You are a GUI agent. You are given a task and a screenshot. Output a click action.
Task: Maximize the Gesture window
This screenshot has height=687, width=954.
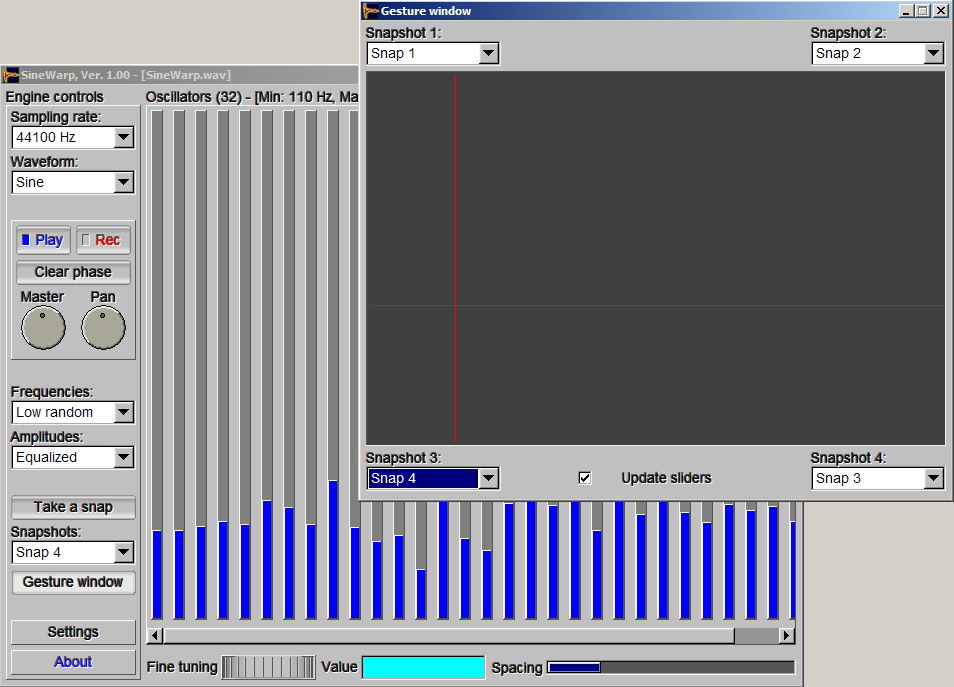923,11
